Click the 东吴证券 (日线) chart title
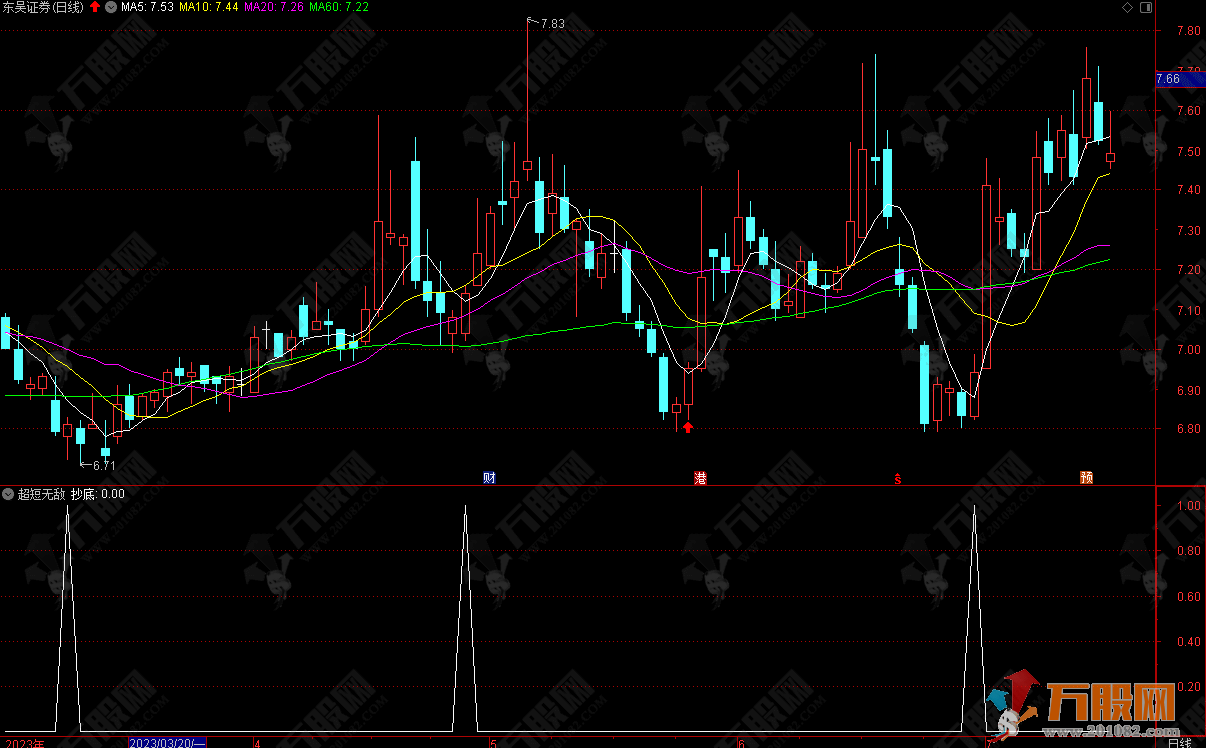Image resolution: width=1206 pixels, height=748 pixels. pyautogui.click(x=42, y=7)
